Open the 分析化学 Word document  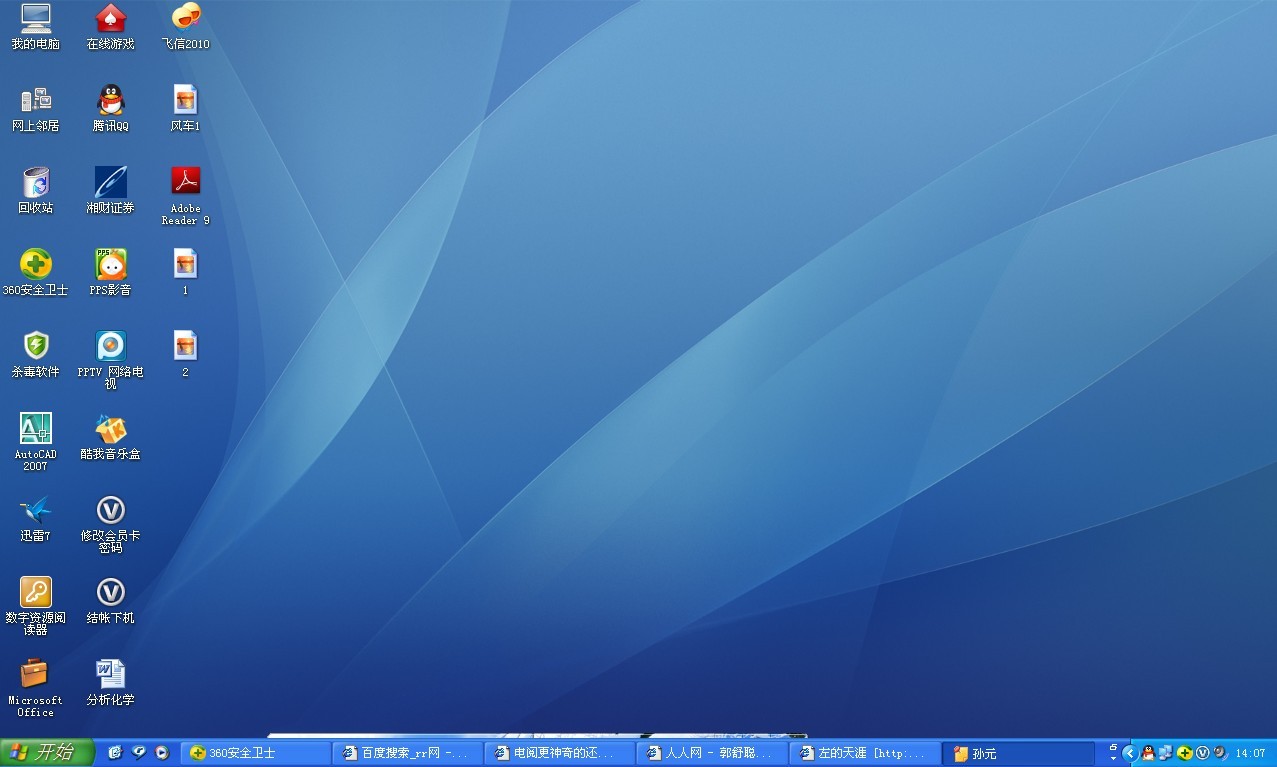[110, 675]
